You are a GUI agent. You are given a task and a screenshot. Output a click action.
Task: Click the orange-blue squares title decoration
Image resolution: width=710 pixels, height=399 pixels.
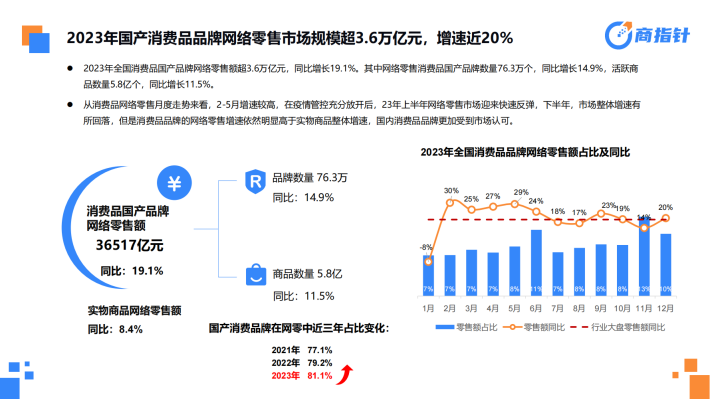[x=36, y=39]
